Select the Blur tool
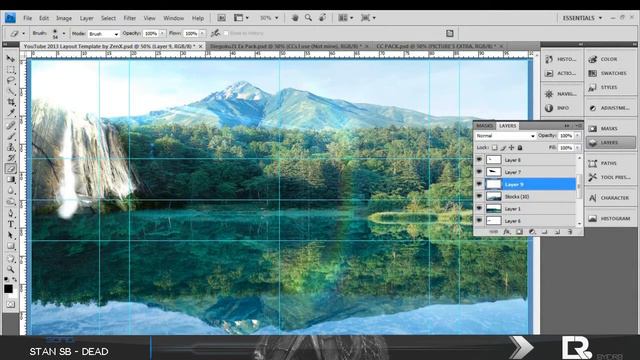The image size is (640, 360). point(11,191)
